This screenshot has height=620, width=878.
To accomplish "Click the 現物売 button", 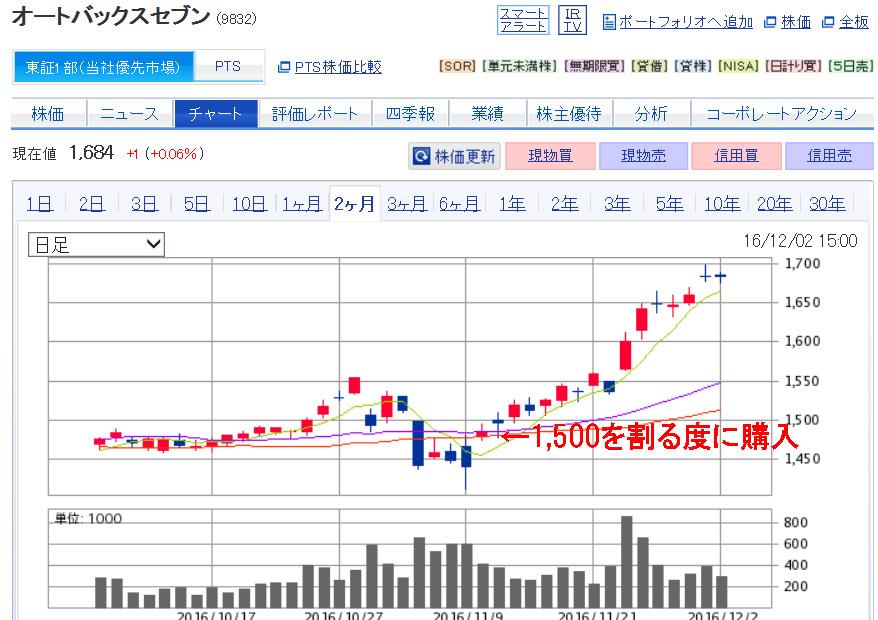I will (643, 156).
